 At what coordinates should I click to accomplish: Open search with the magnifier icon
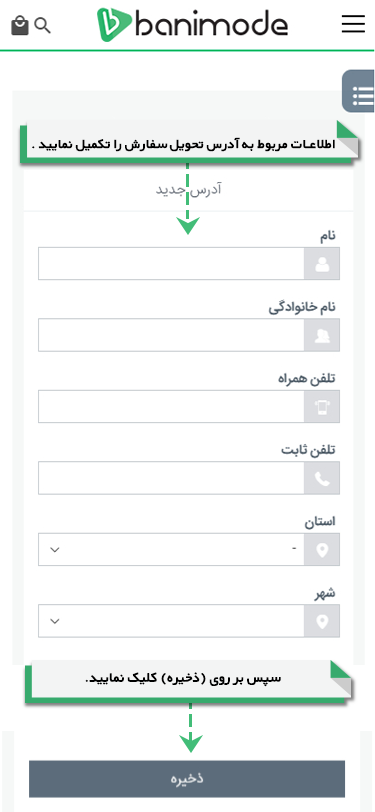(42, 25)
